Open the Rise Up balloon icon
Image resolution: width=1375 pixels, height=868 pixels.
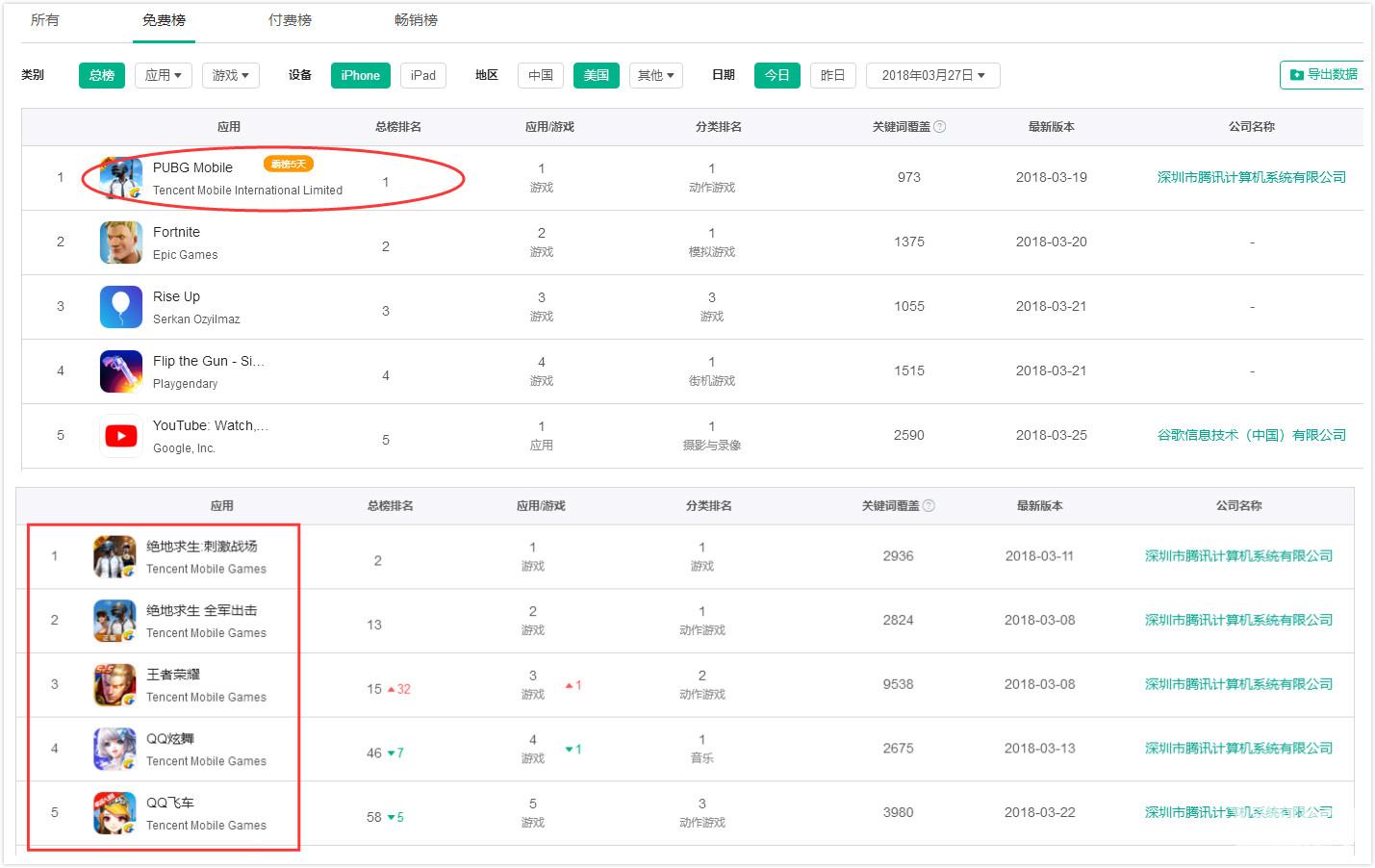click(121, 307)
